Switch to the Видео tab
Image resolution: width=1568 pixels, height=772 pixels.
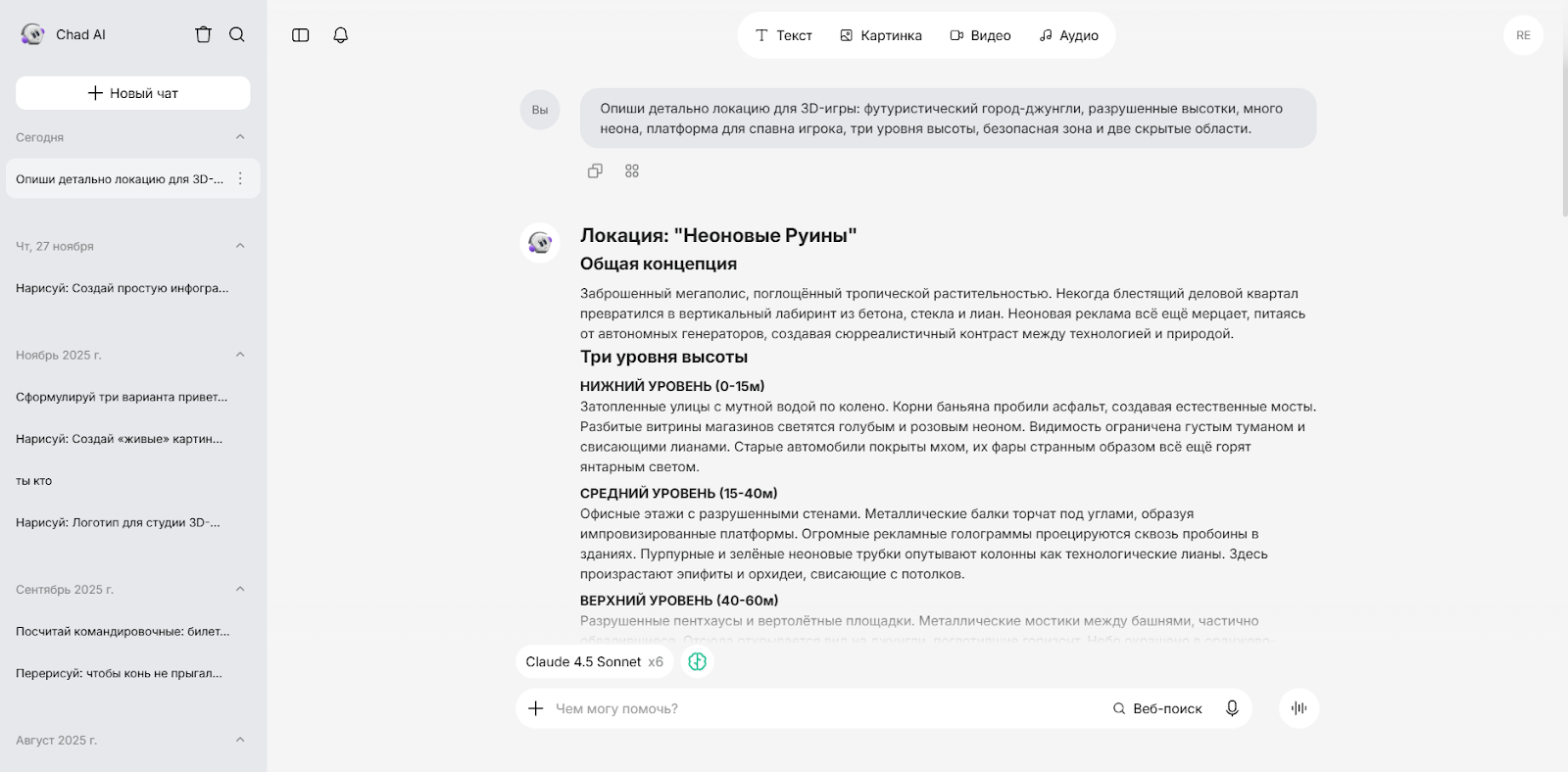[980, 35]
